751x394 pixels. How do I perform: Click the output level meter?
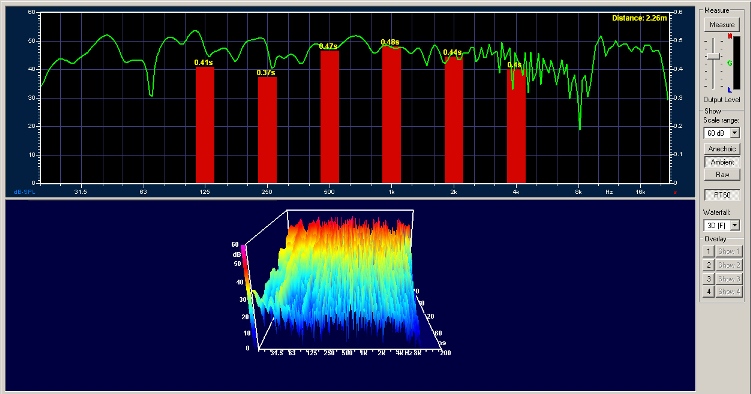tap(736, 63)
